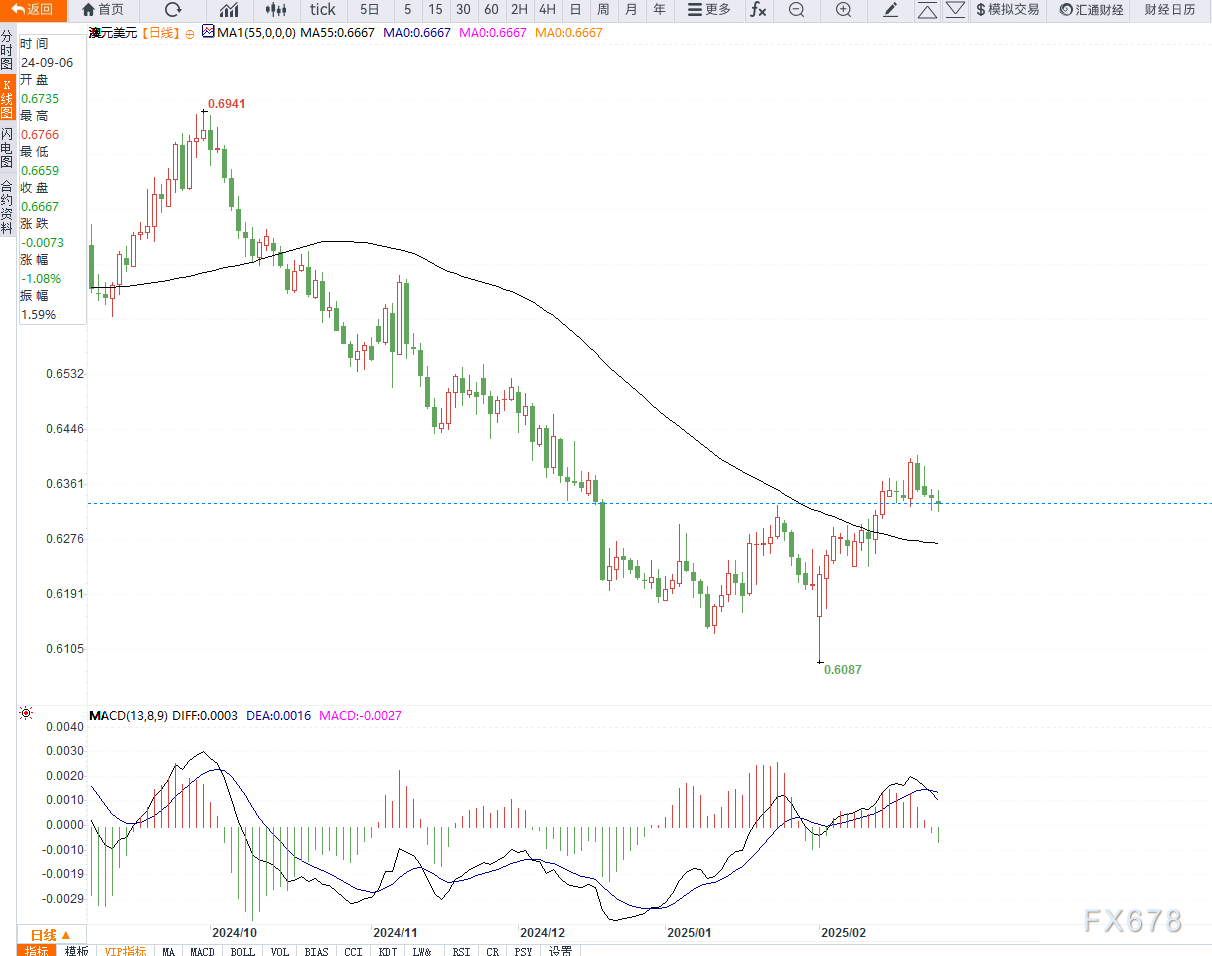Toggle the orange crosshair icon beside 日线
The width and height of the screenshot is (1212, 956).
(189, 33)
